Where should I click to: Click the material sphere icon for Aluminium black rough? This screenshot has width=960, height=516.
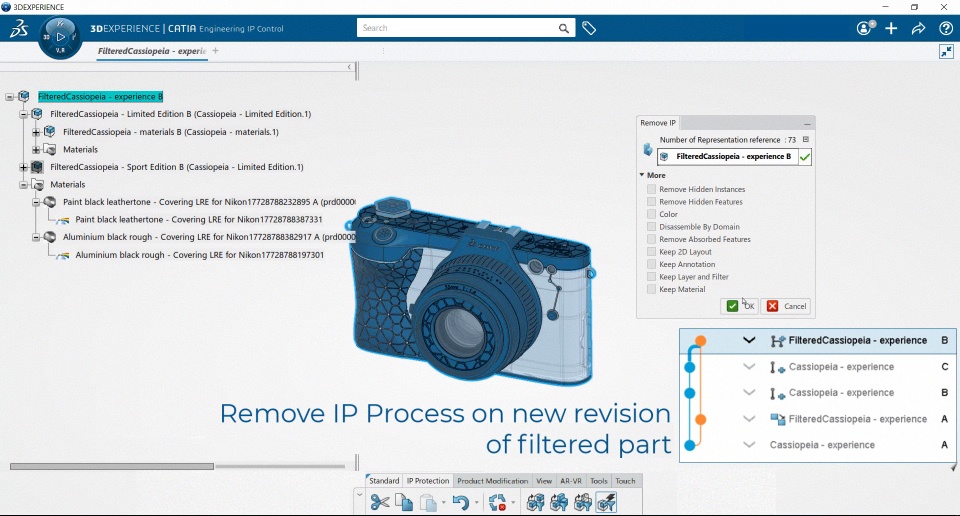[50, 237]
